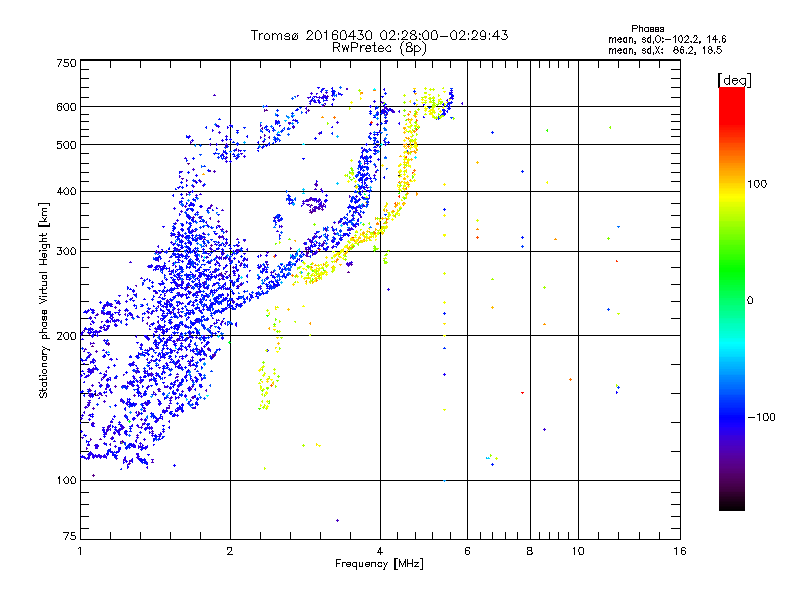This screenshot has height=600, width=800.
Task: Click the y-axis tick label '400'
Action: [x=67, y=192]
